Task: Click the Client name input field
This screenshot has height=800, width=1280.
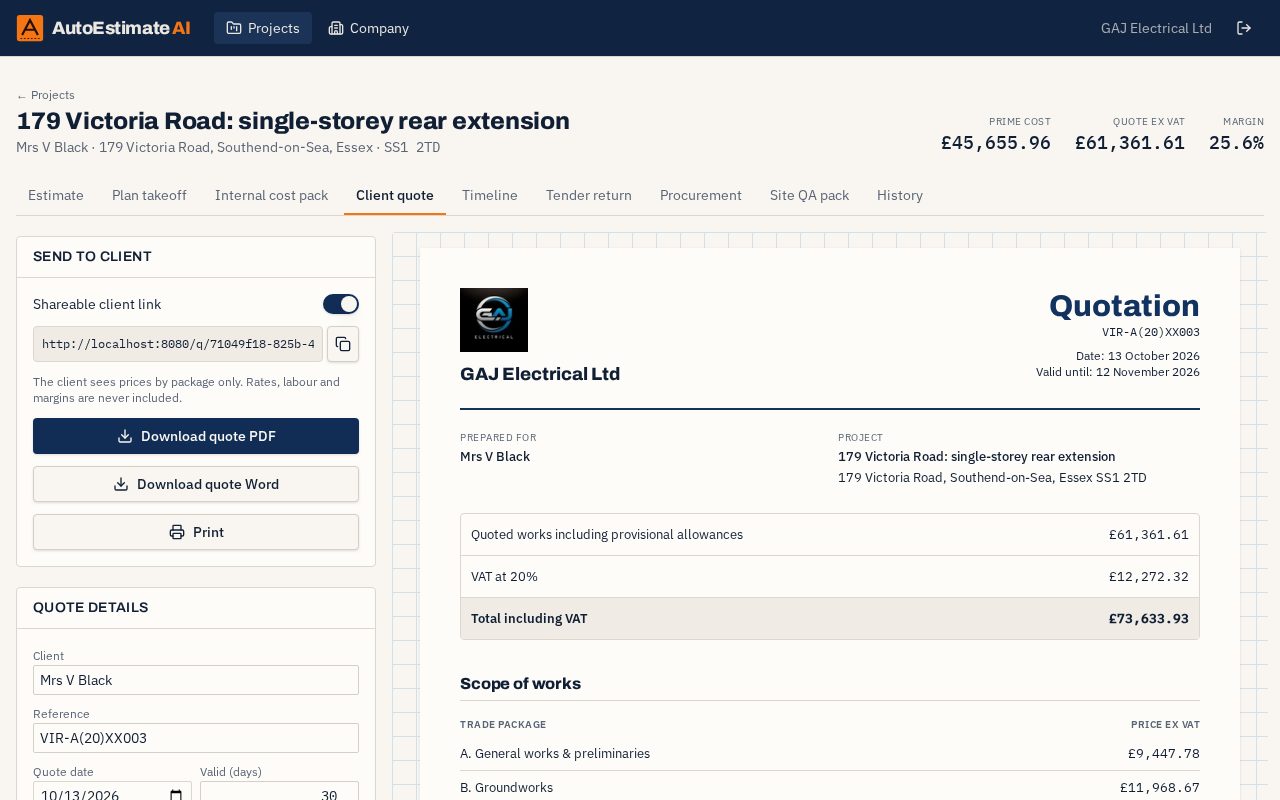Action: point(196,680)
